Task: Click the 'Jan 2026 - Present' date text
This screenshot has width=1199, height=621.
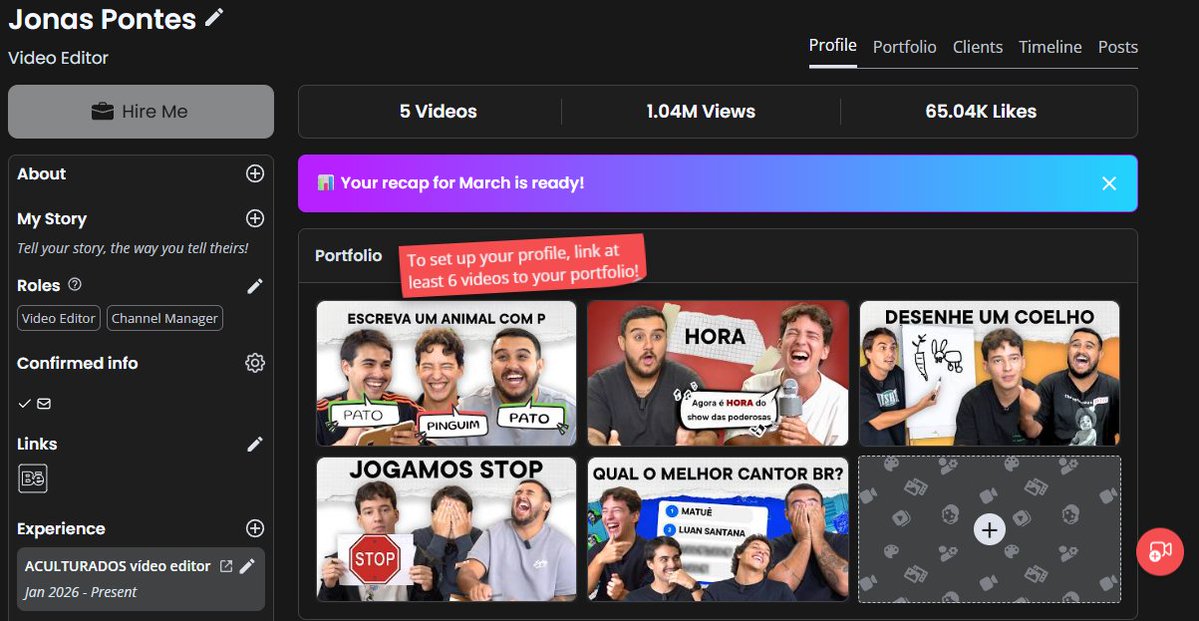Action: [x=81, y=592]
